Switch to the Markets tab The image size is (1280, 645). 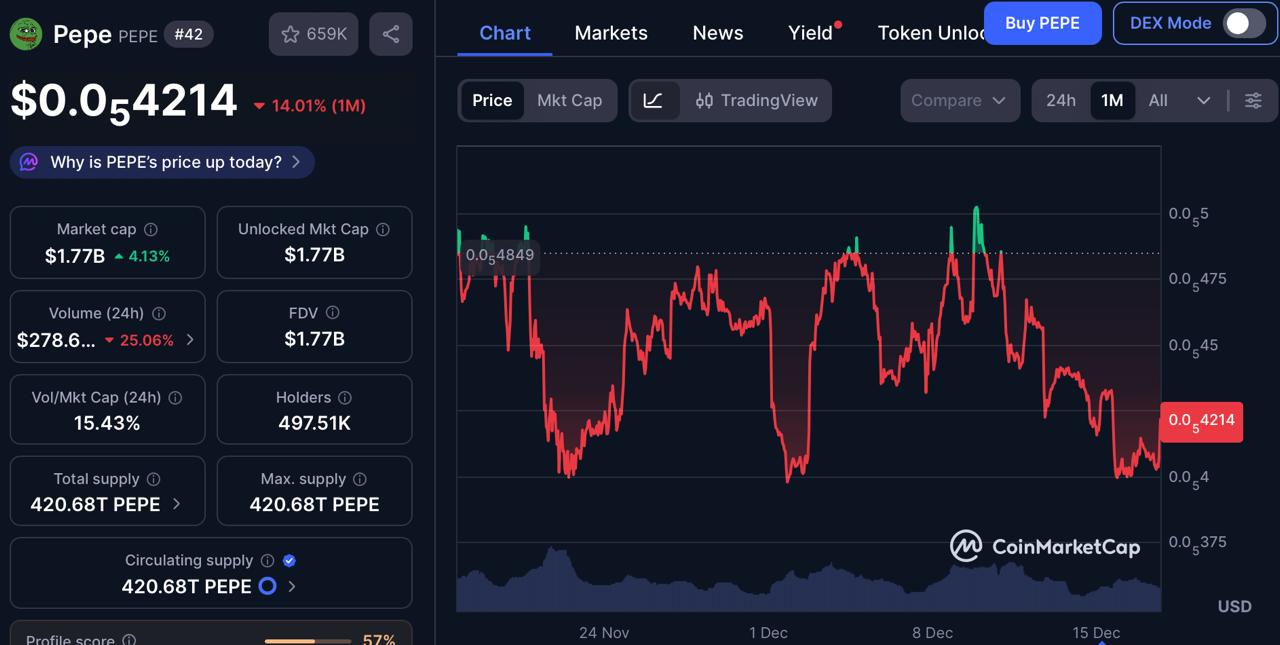[610, 33]
